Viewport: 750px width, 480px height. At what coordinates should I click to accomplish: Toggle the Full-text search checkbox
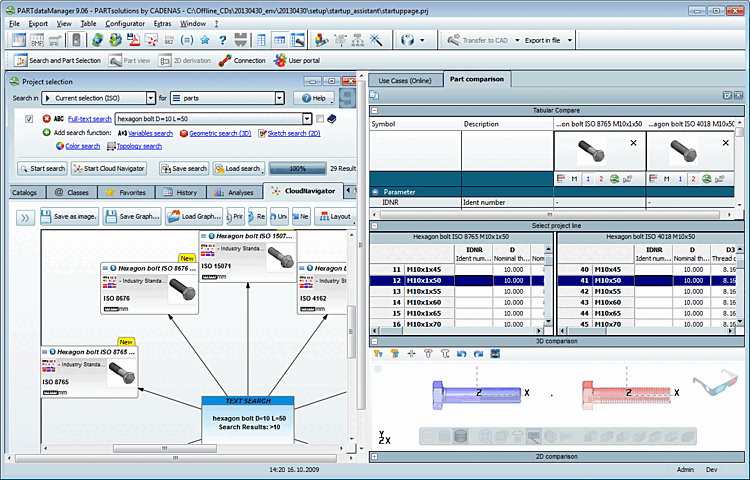click(29, 119)
